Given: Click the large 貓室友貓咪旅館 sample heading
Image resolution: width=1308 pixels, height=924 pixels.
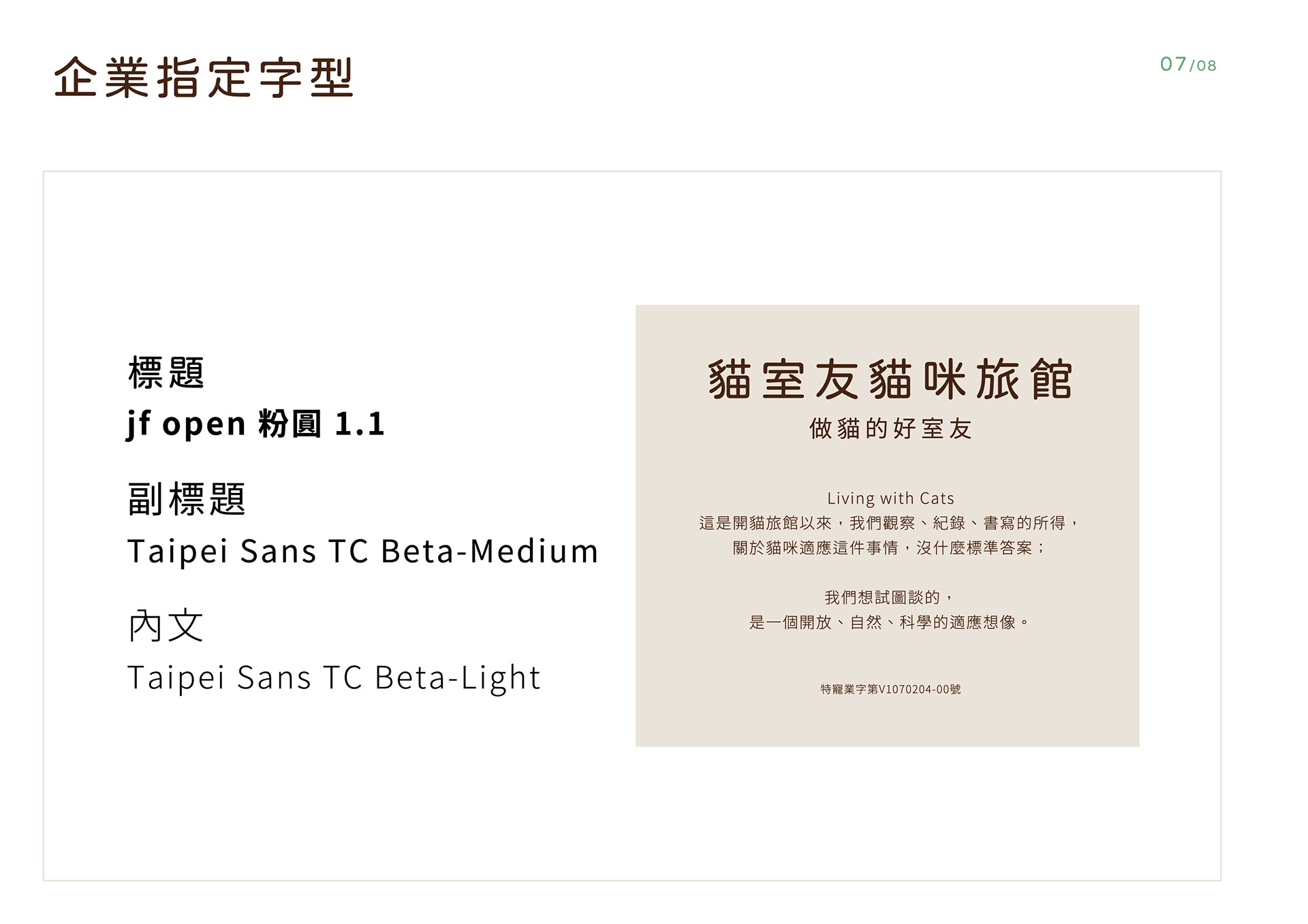Looking at the screenshot, I should point(890,379).
